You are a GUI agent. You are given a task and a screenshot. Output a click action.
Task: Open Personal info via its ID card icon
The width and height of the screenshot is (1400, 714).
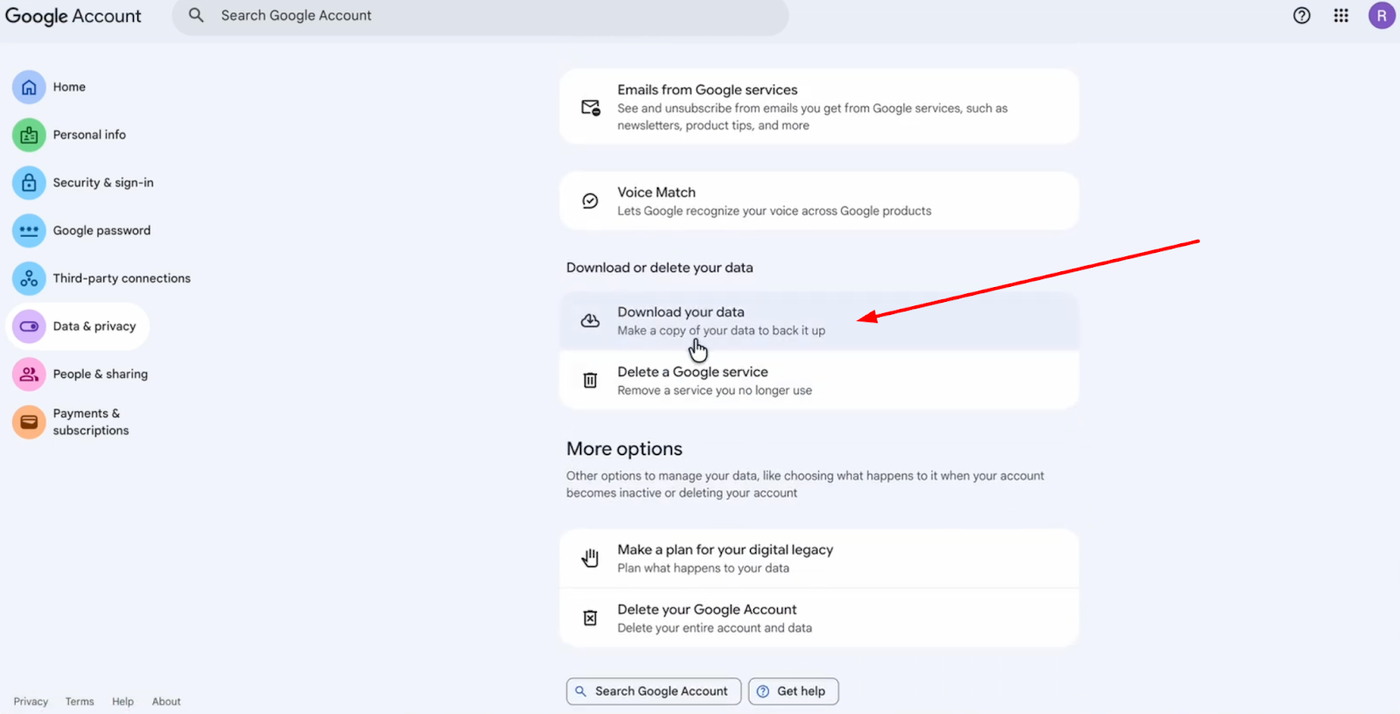point(29,135)
